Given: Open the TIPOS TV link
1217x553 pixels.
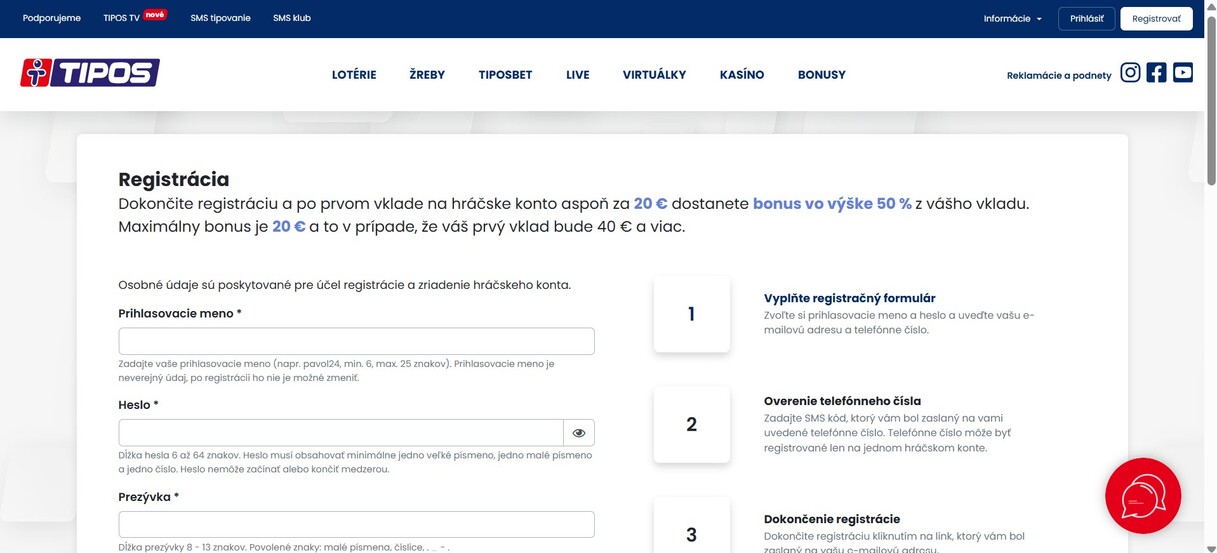Looking at the screenshot, I should point(122,18).
